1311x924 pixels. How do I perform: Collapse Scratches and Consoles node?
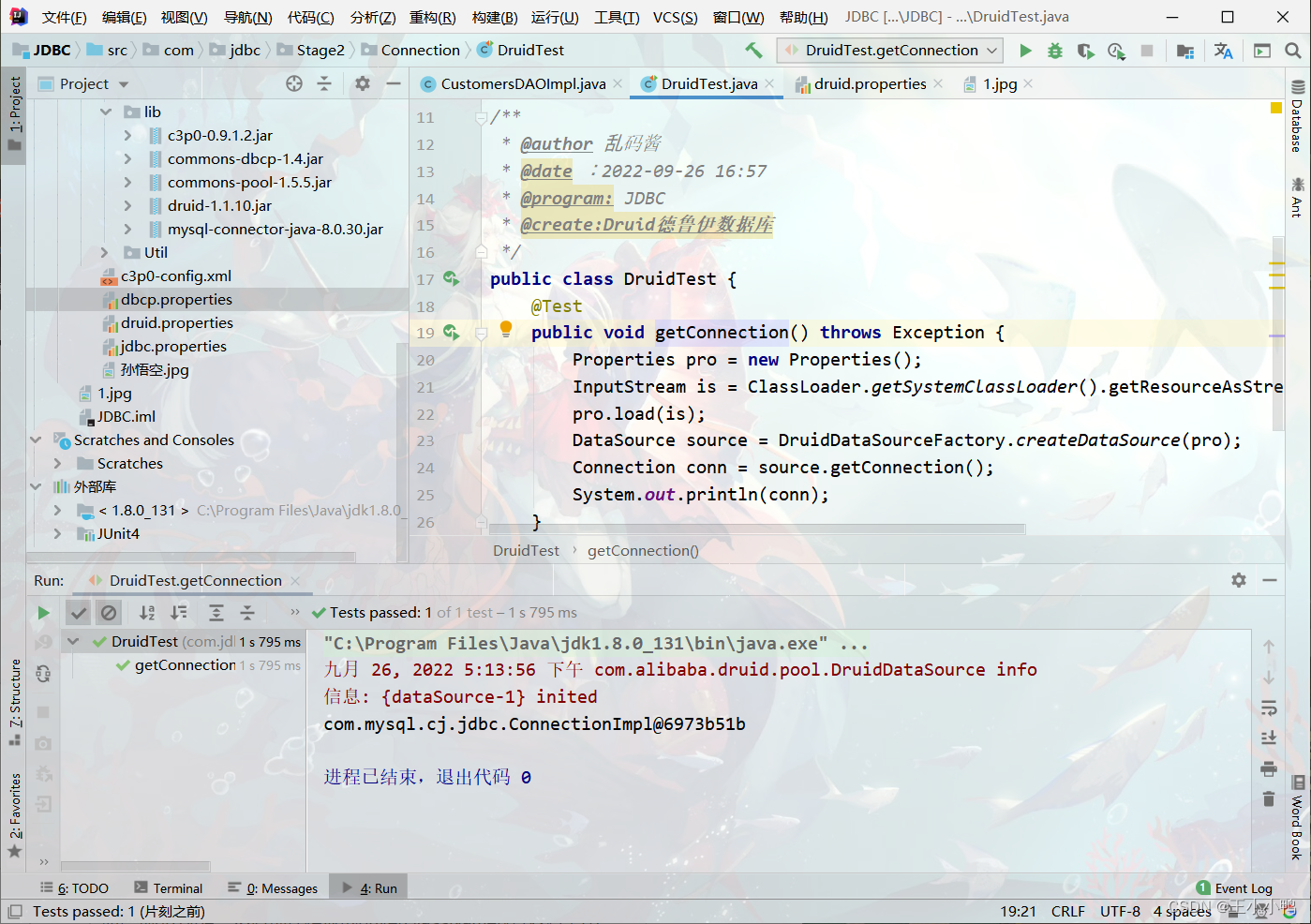[36, 440]
